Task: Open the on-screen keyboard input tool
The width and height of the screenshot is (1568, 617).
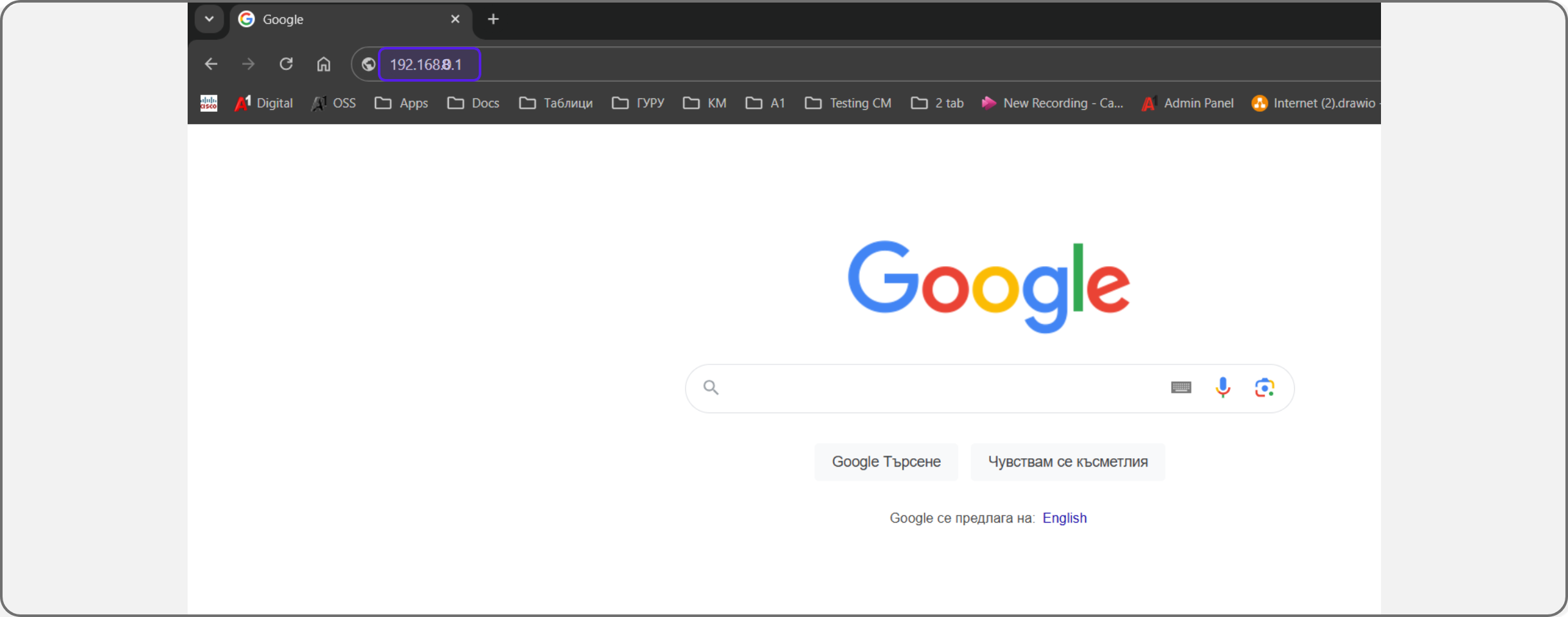Action: [1180, 388]
